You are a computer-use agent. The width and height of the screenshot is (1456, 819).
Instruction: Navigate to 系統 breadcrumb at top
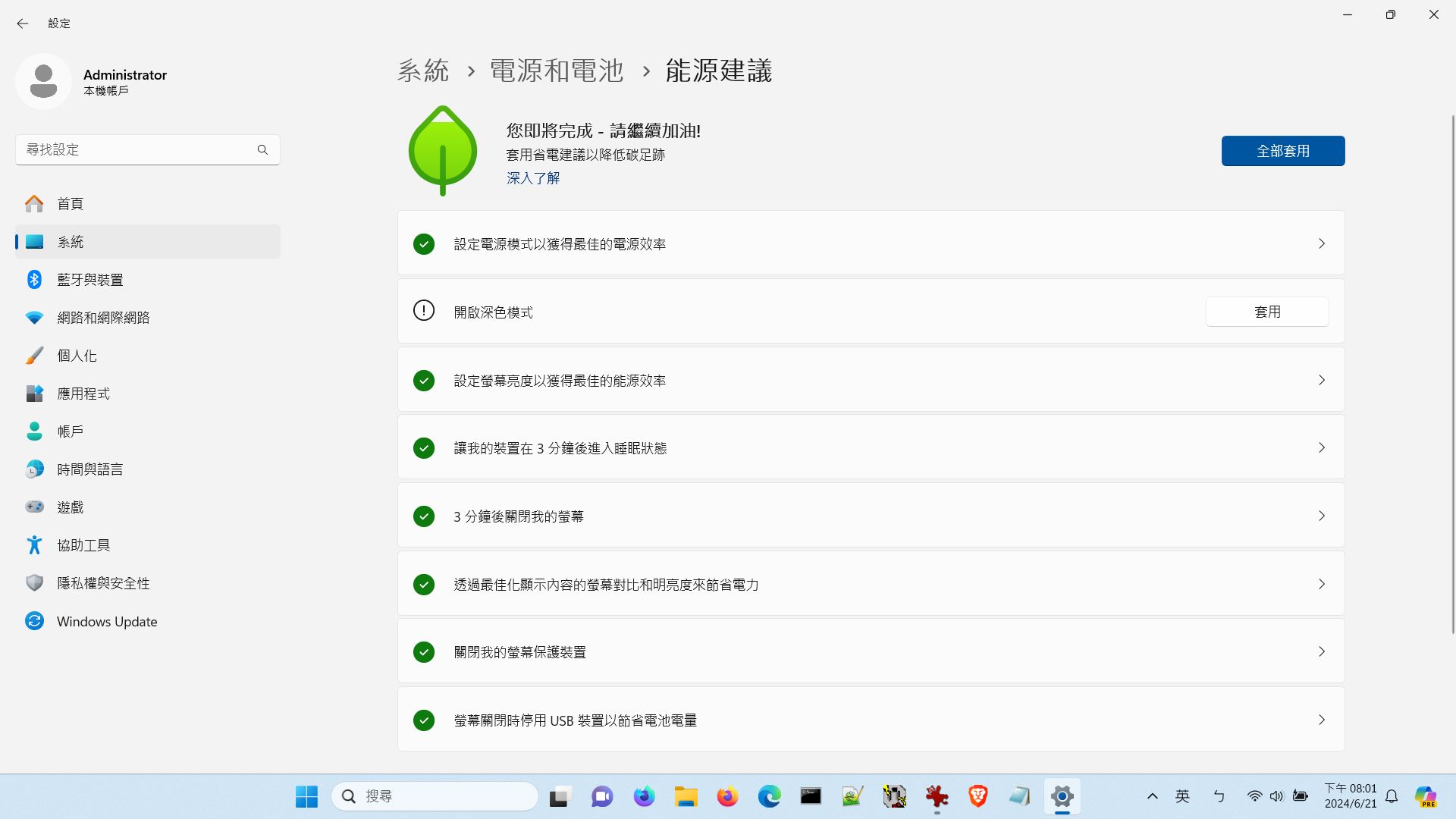coord(422,71)
